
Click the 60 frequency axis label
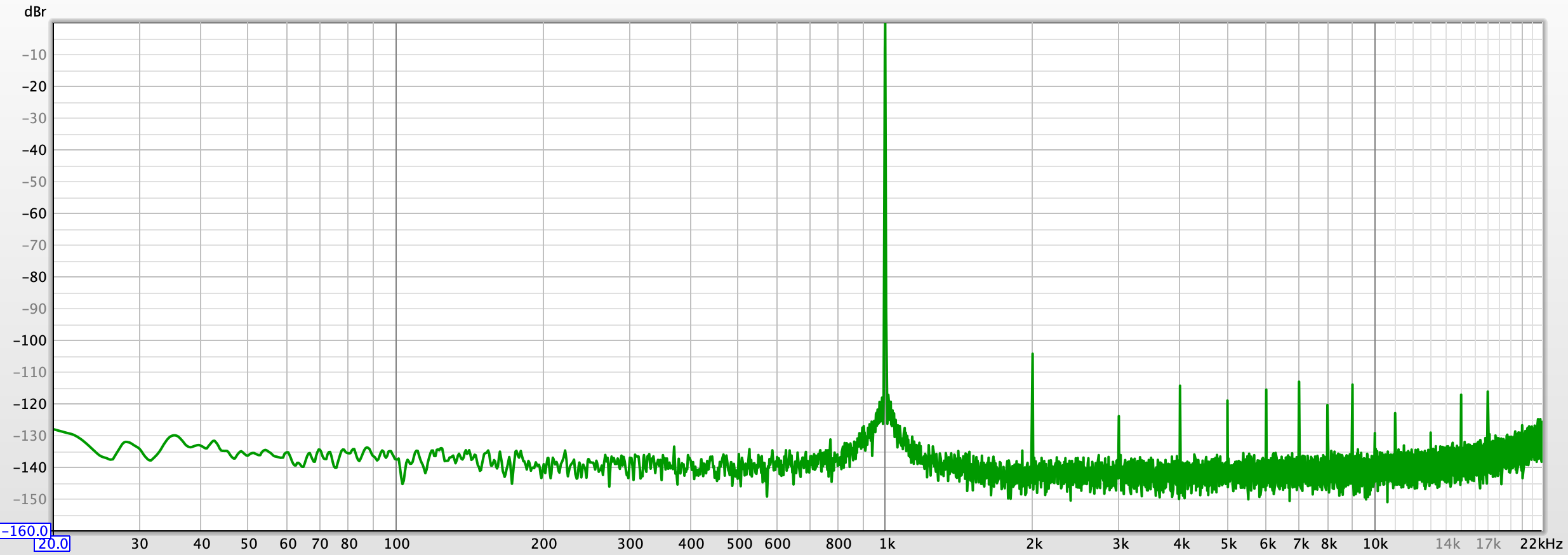(x=288, y=544)
